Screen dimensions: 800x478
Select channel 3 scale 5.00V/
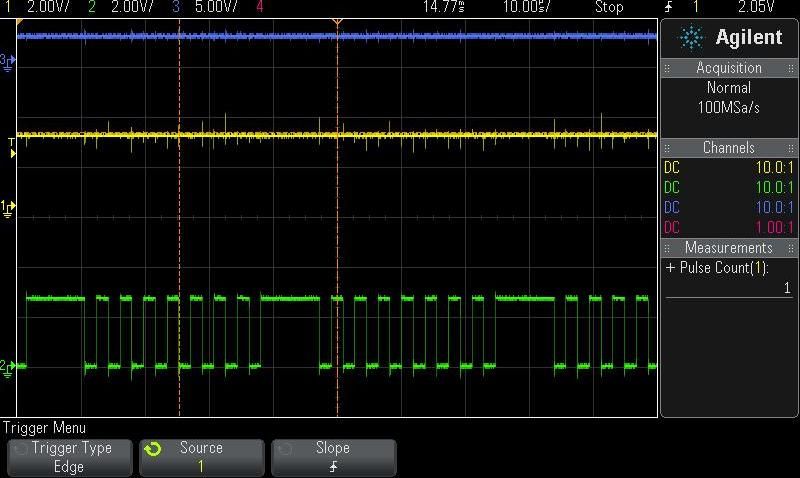(216, 7)
